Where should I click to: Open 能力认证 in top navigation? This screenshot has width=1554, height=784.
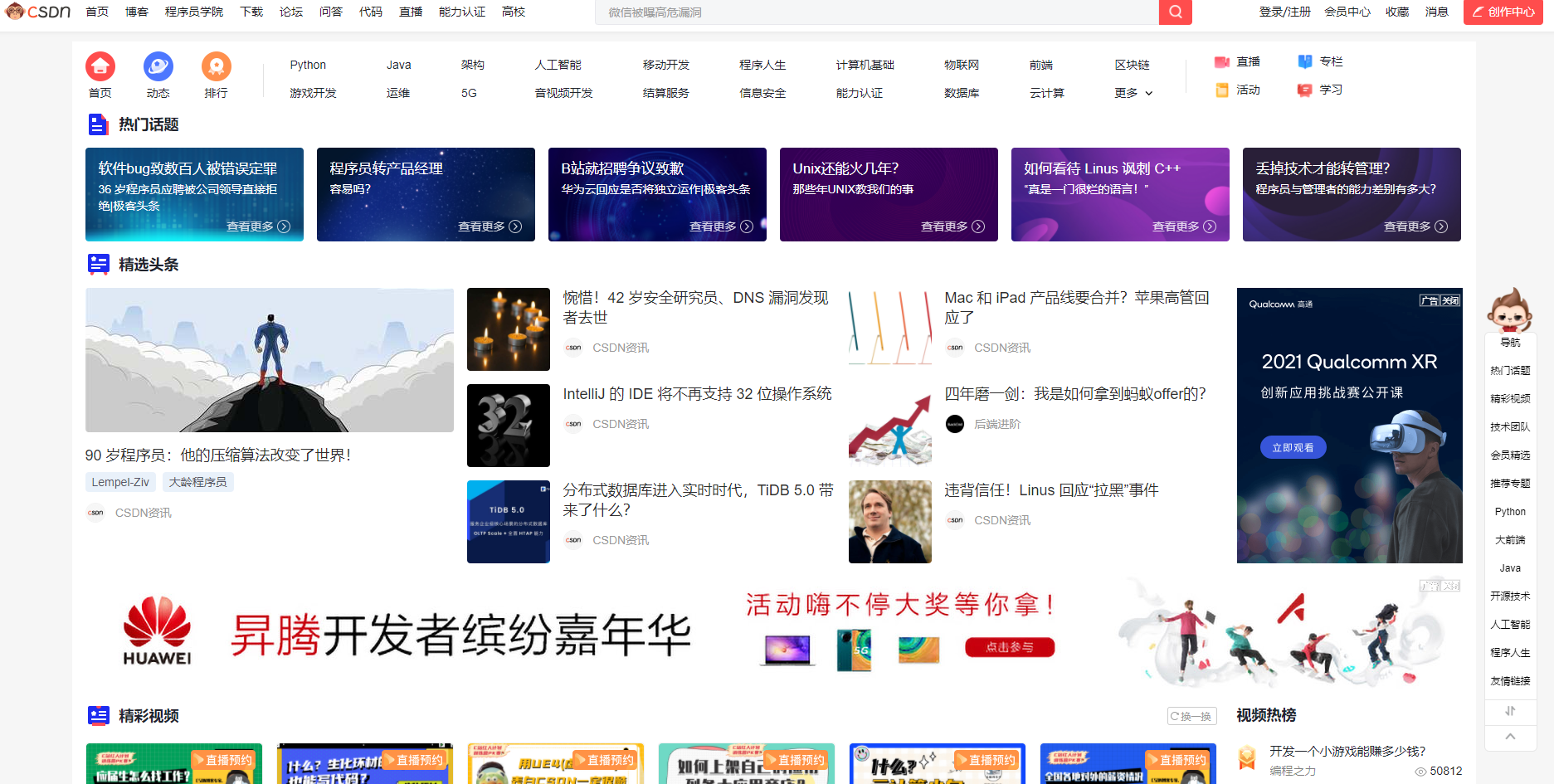(462, 12)
